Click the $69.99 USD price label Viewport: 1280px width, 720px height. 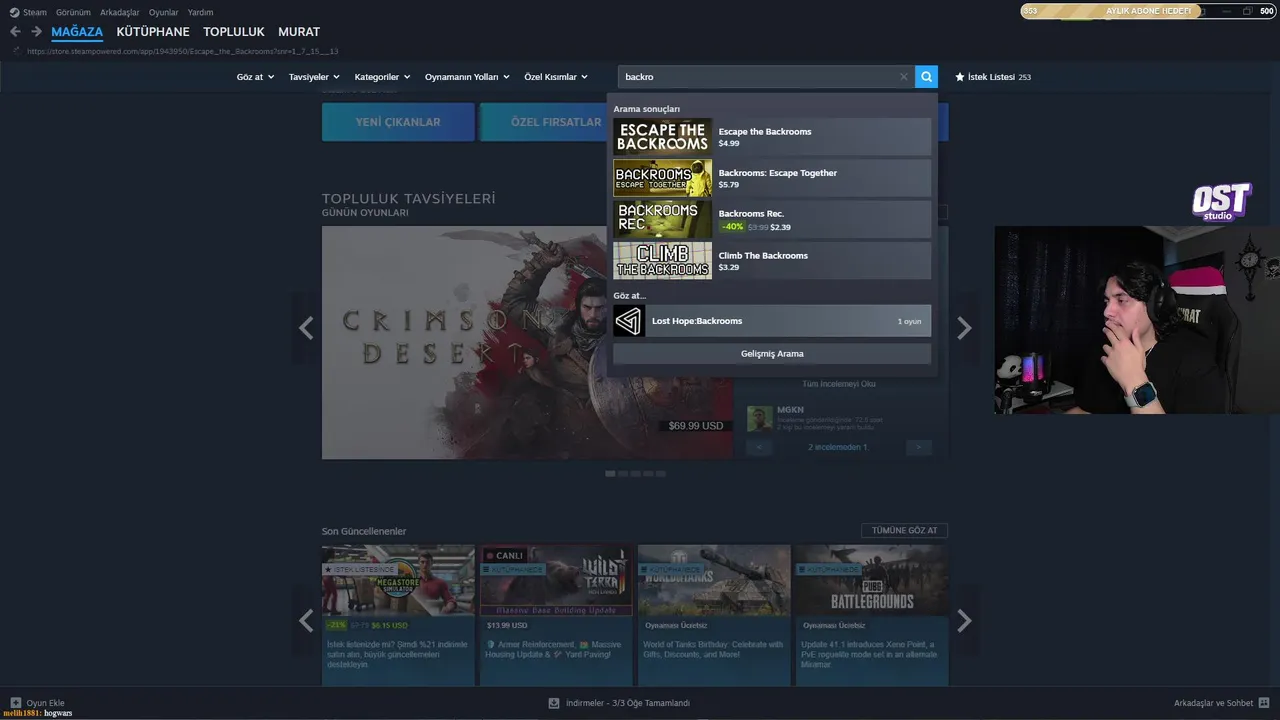click(x=696, y=426)
